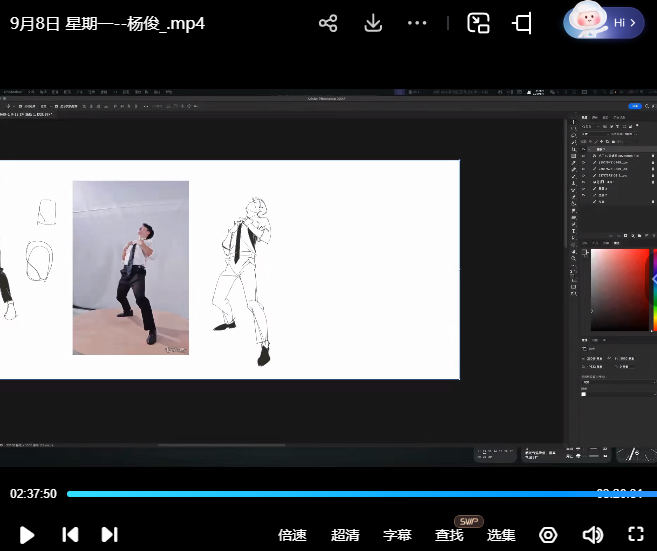Skip to the next video
This screenshot has height=551, width=657.
pos(110,535)
